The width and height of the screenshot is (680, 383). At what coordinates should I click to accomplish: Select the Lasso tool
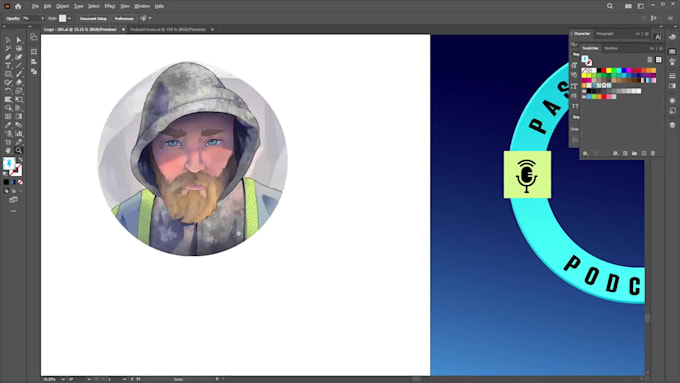click(x=19, y=49)
